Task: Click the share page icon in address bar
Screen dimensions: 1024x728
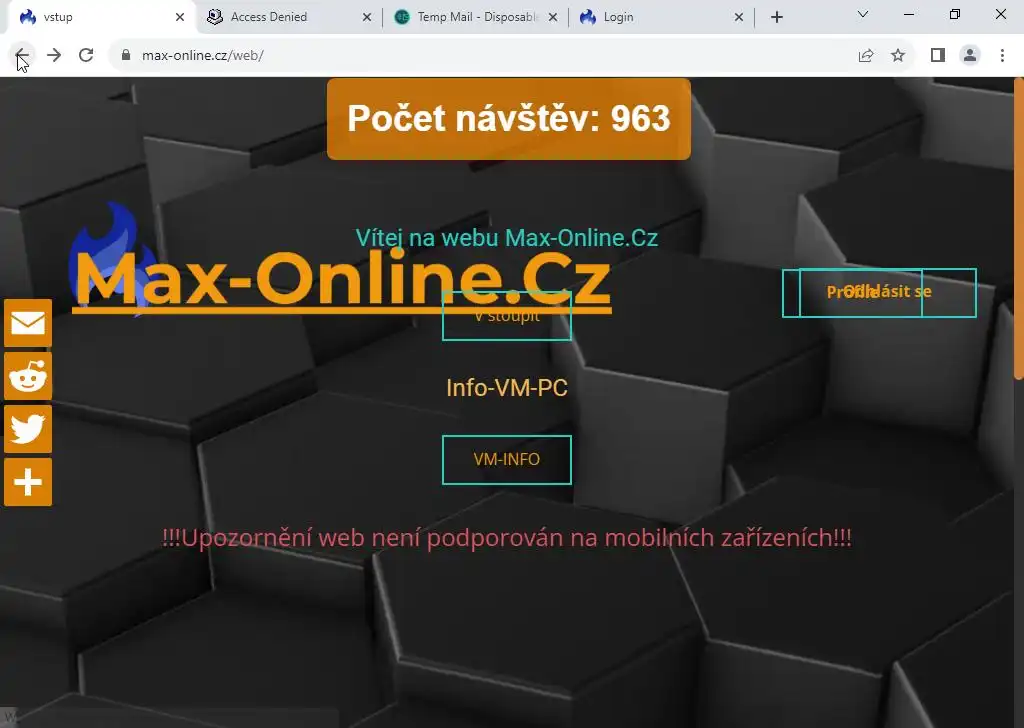Action: [x=866, y=55]
